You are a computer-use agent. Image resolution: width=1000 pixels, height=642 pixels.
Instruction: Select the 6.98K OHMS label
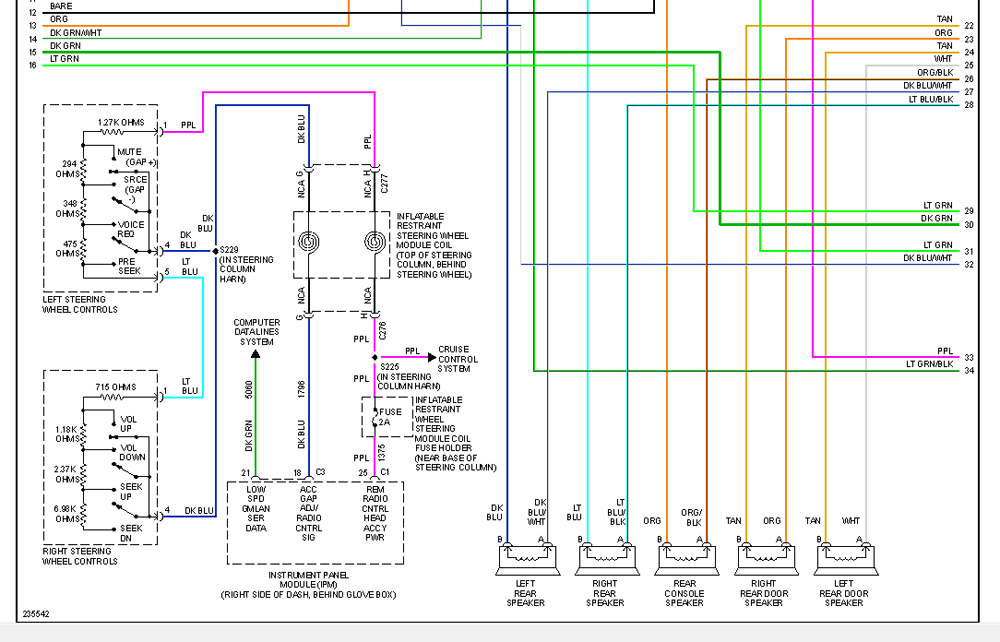pos(68,514)
